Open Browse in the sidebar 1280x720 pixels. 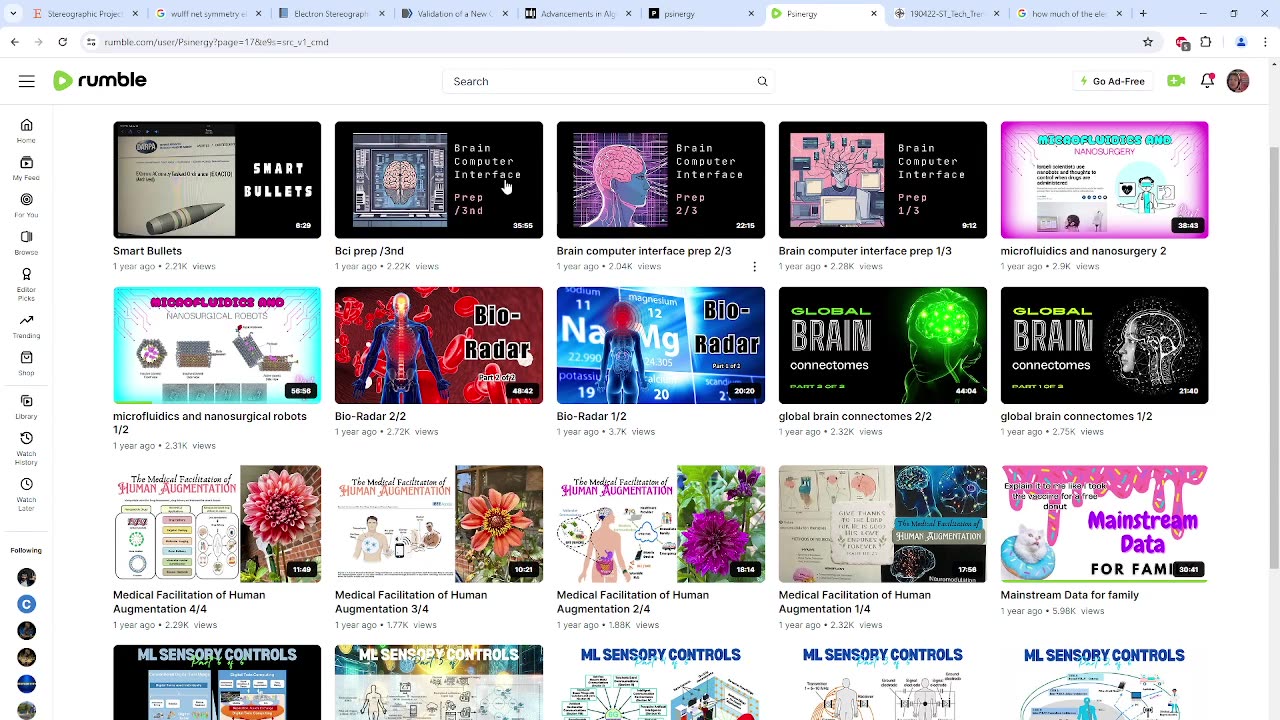click(26, 242)
